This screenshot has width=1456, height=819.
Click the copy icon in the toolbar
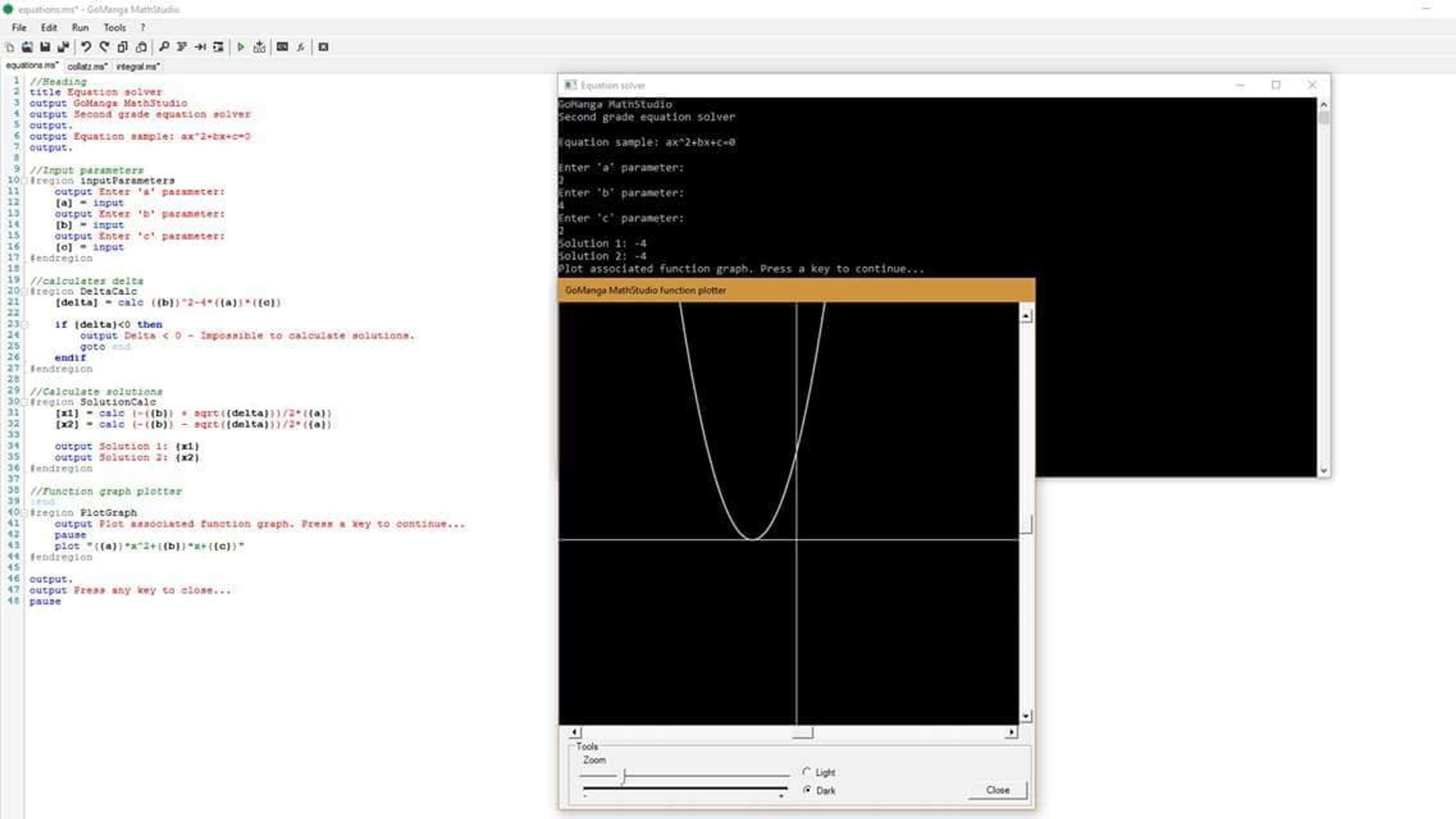click(x=122, y=47)
